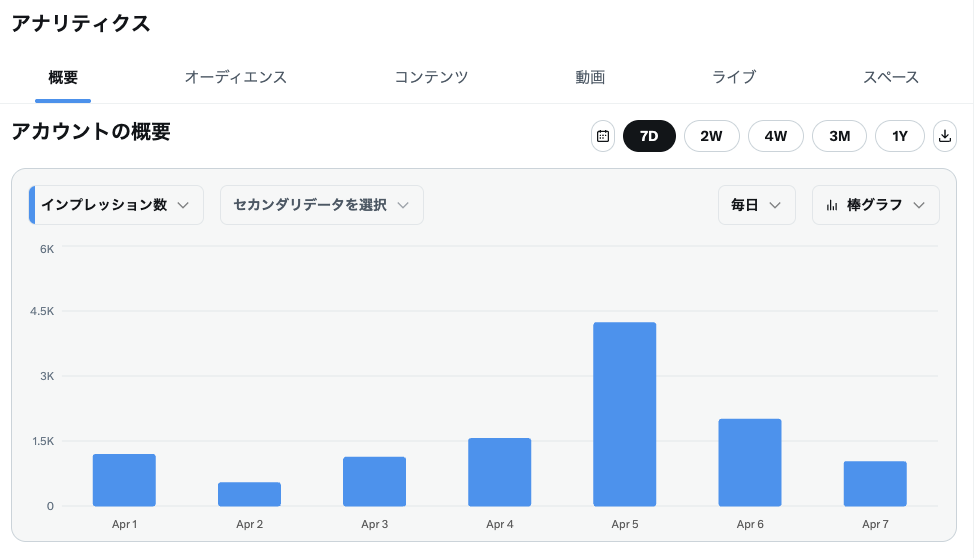Select the 7D time range
The width and height of the screenshot is (980, 558).
click(649, 136)
